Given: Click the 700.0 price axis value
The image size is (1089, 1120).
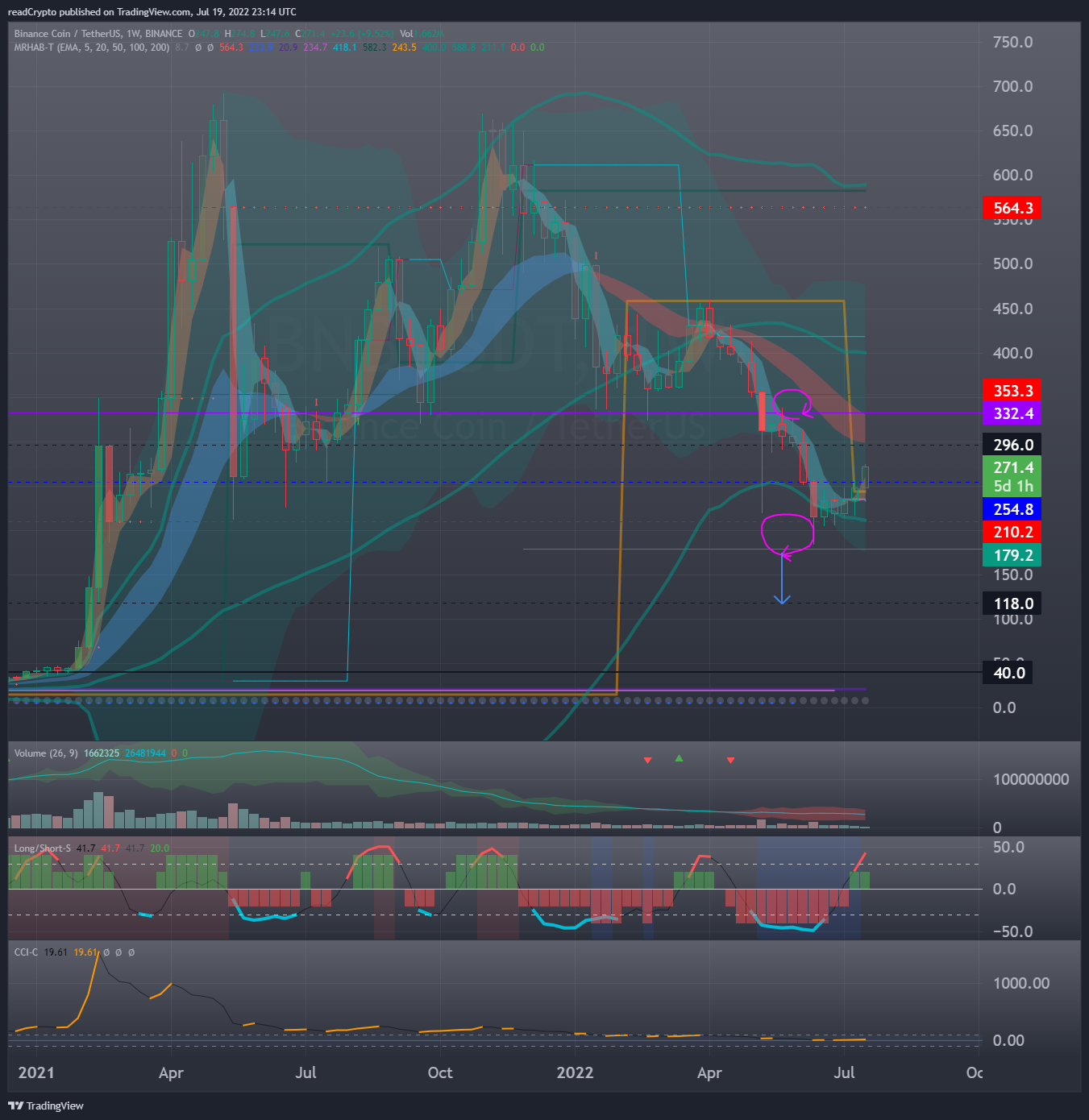Looking at the screenshot, I should pyautogui.click(x=1012, y=86).
